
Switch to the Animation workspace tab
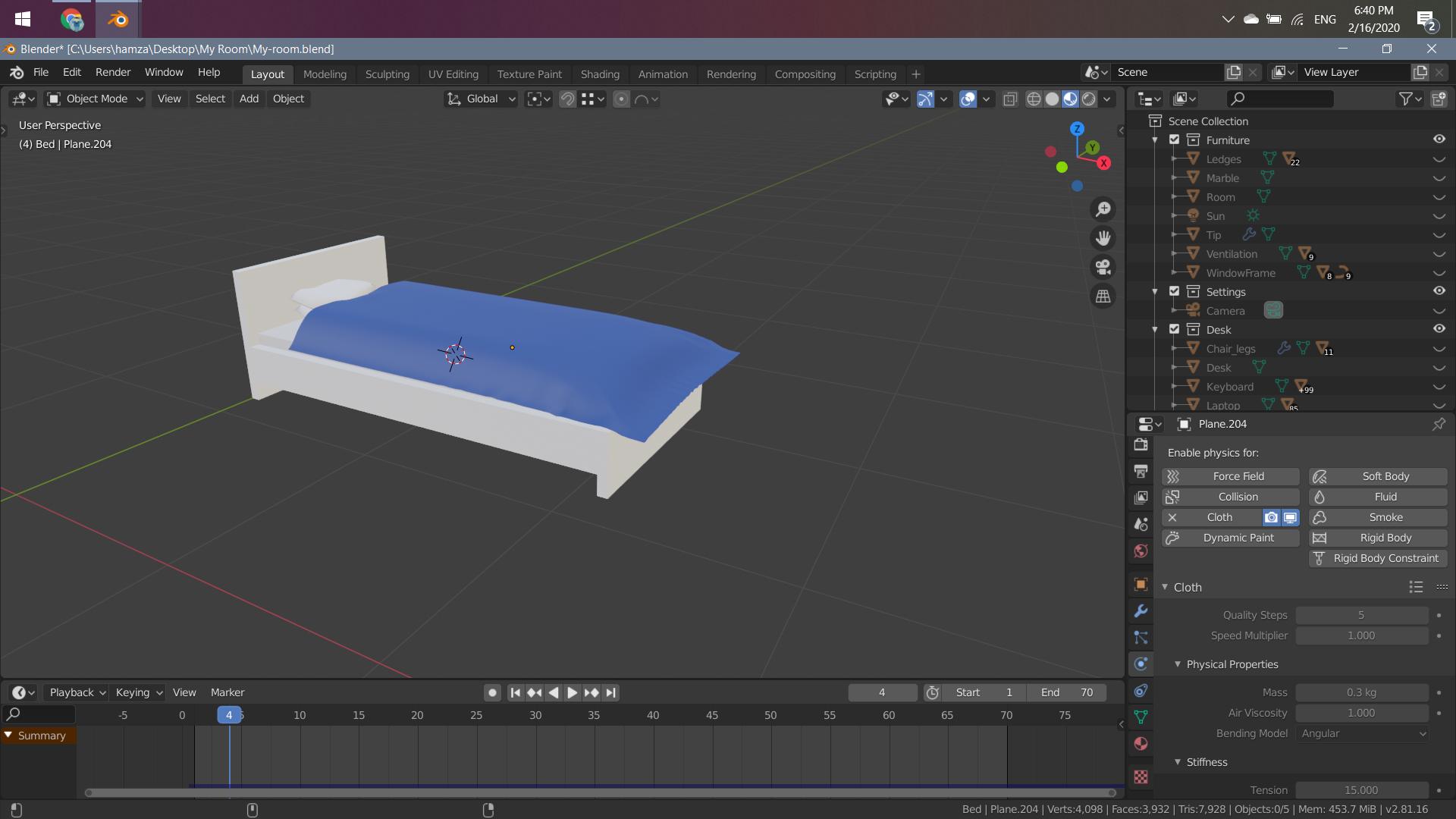[x=663, y=74]
